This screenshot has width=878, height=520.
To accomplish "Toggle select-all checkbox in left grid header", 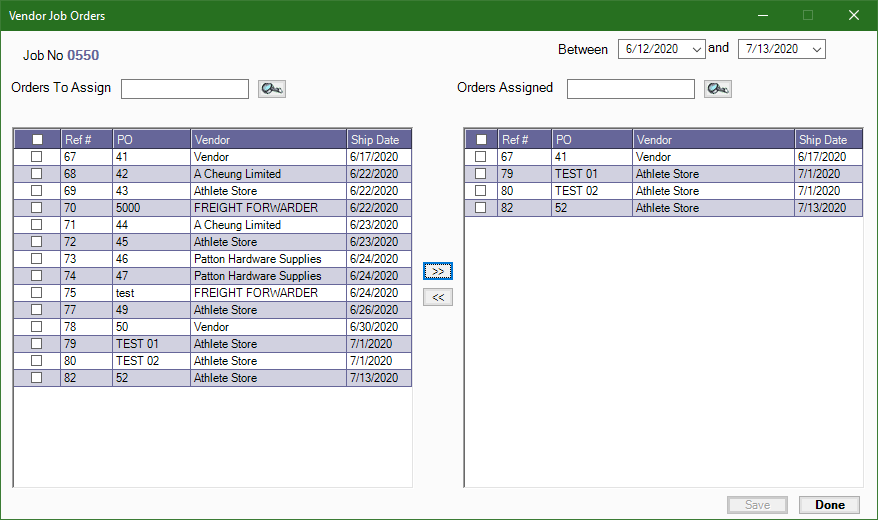I will coord(37,140).
